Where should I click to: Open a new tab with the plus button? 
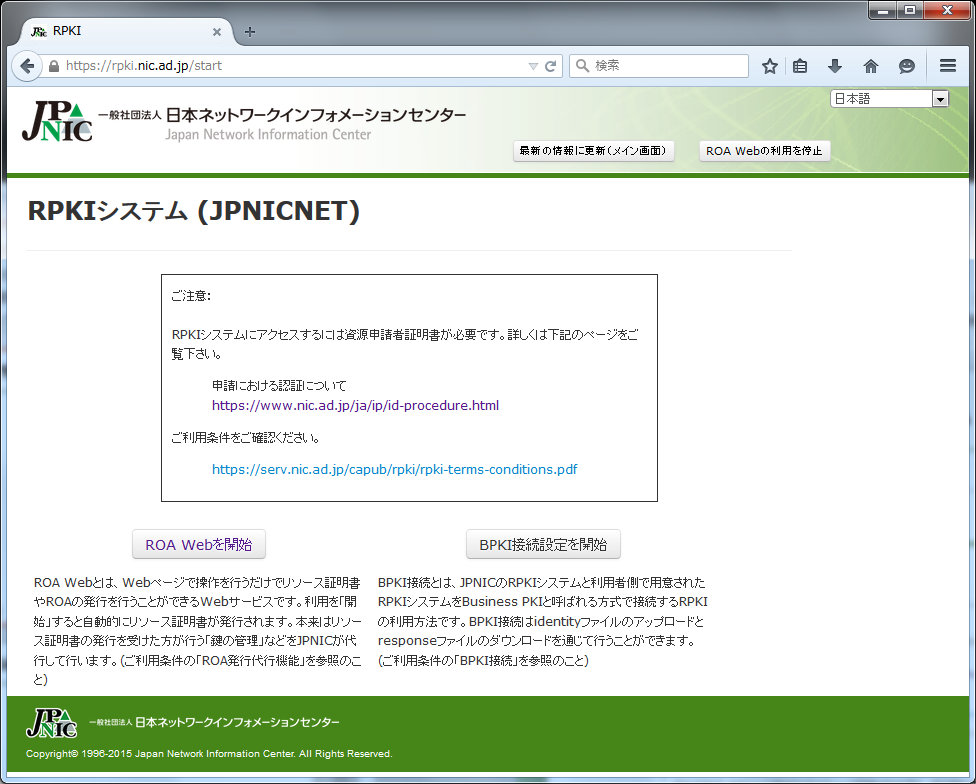coord(250,32)
